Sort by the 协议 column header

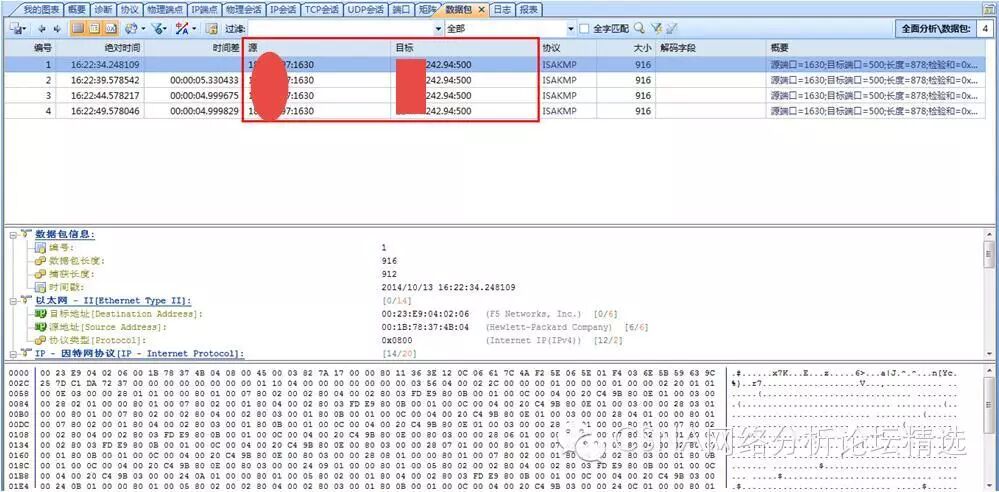pyautogui.click(x=567, y=48)
